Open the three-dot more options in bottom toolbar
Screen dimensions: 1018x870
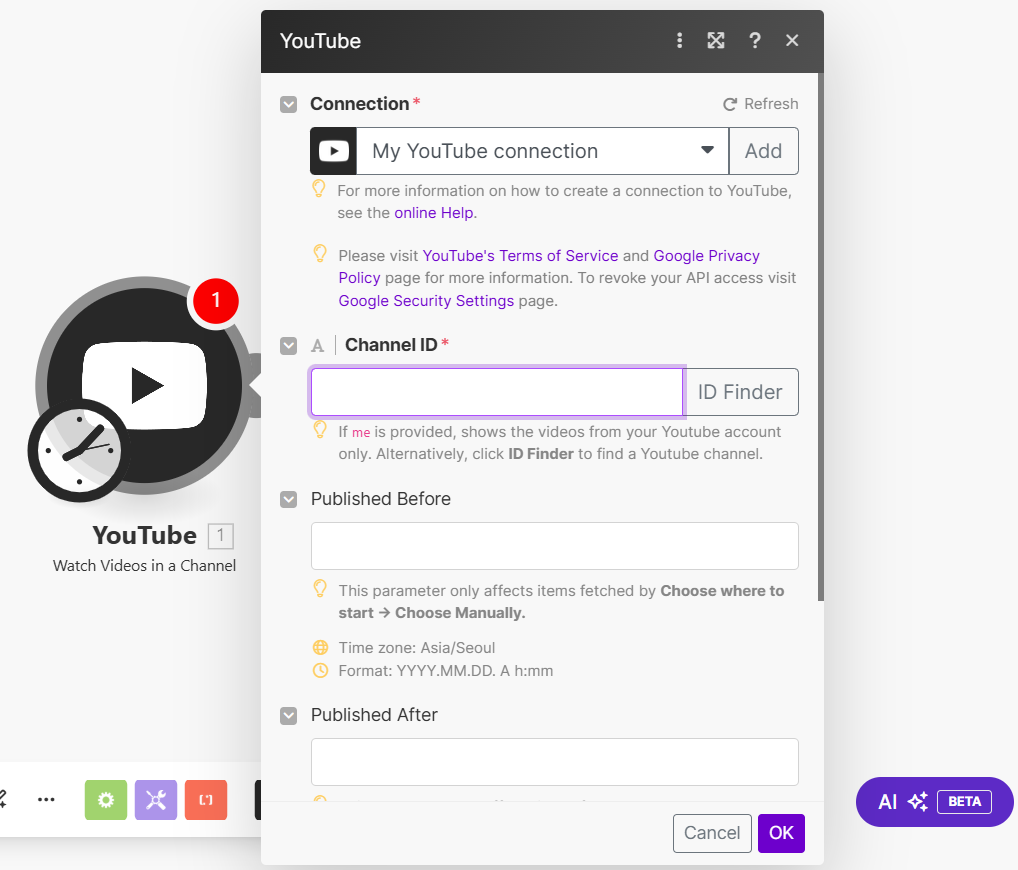(46, 800)
